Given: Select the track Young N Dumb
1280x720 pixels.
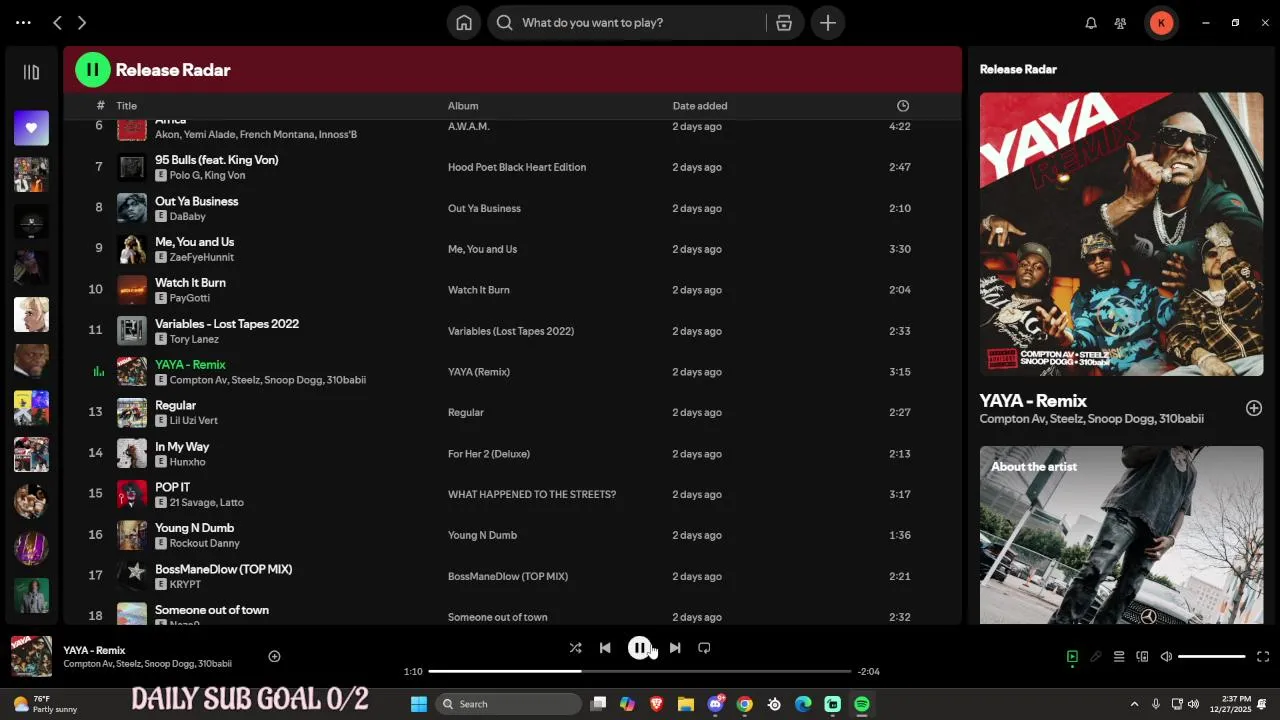Looking at the screenshot, I should tap(195, 528).
